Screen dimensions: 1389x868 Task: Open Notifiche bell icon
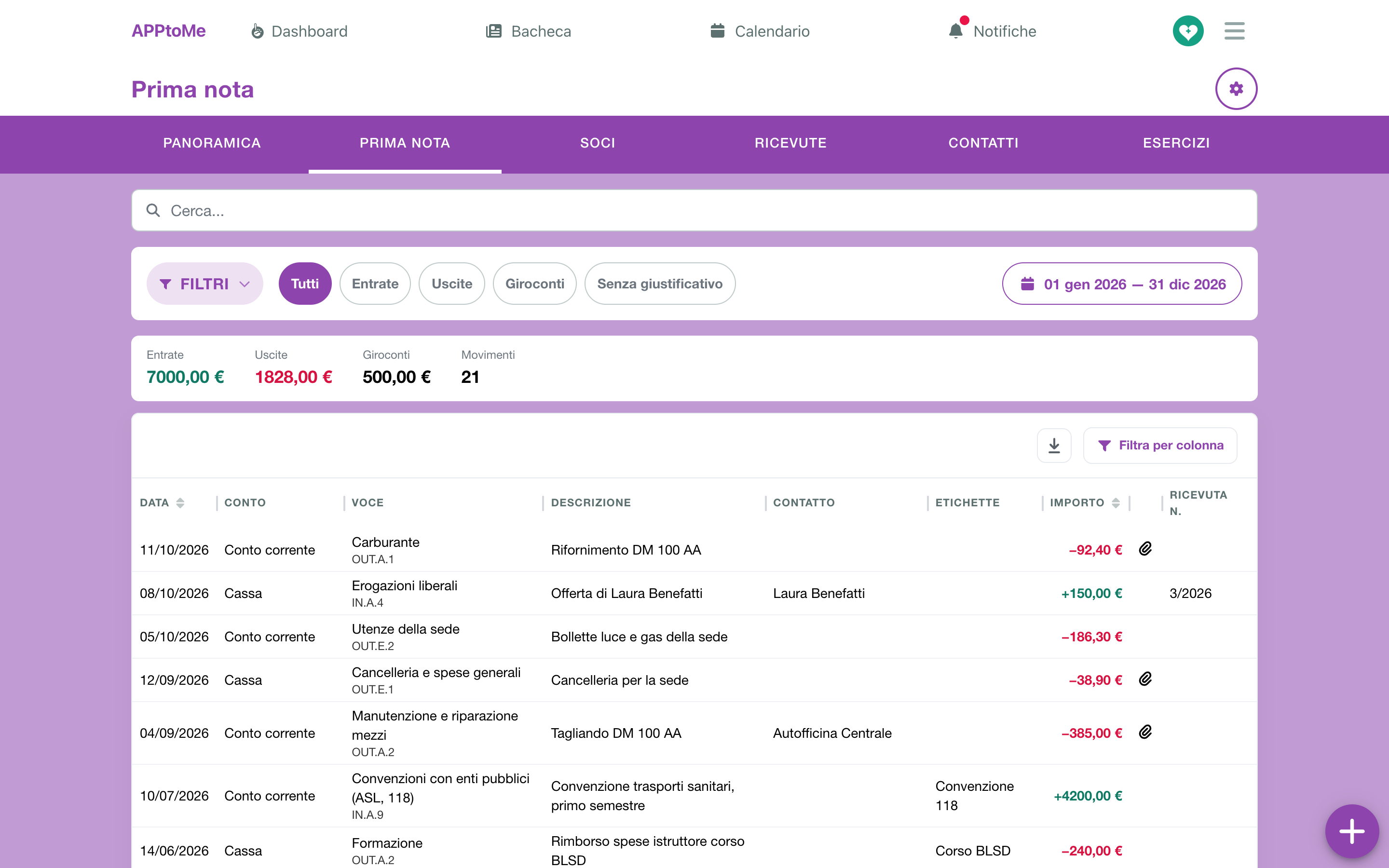955,30
